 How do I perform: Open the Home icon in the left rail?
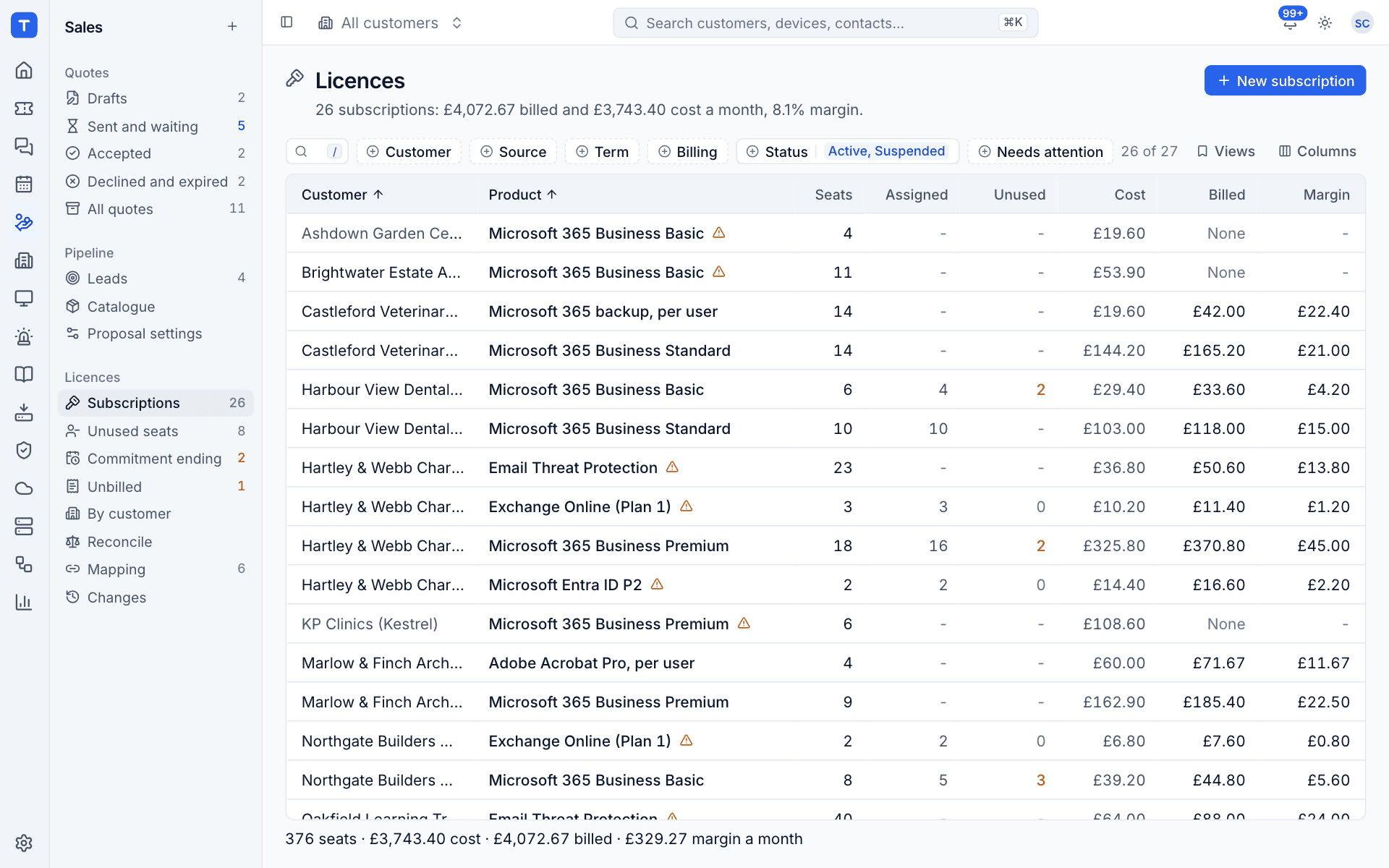point(24,70)
